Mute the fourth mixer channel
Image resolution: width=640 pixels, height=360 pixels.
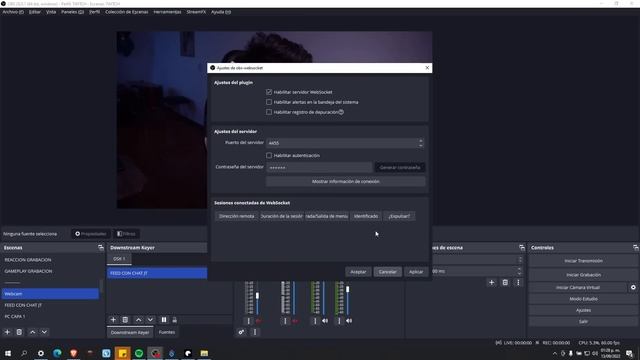tap(349, 321)
